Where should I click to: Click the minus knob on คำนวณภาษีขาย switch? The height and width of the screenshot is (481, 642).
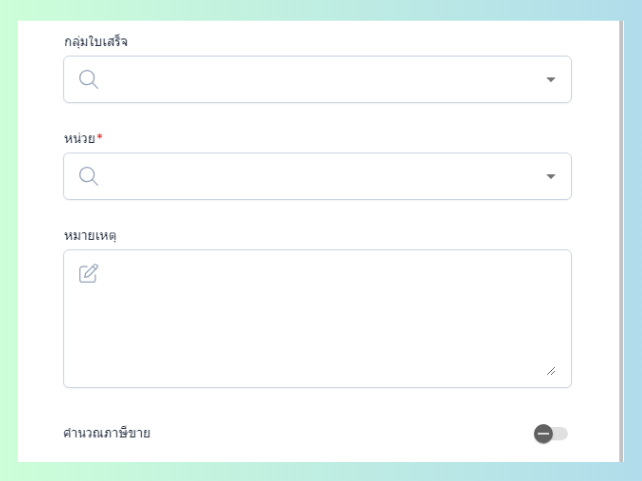click(x=543, y=433)
